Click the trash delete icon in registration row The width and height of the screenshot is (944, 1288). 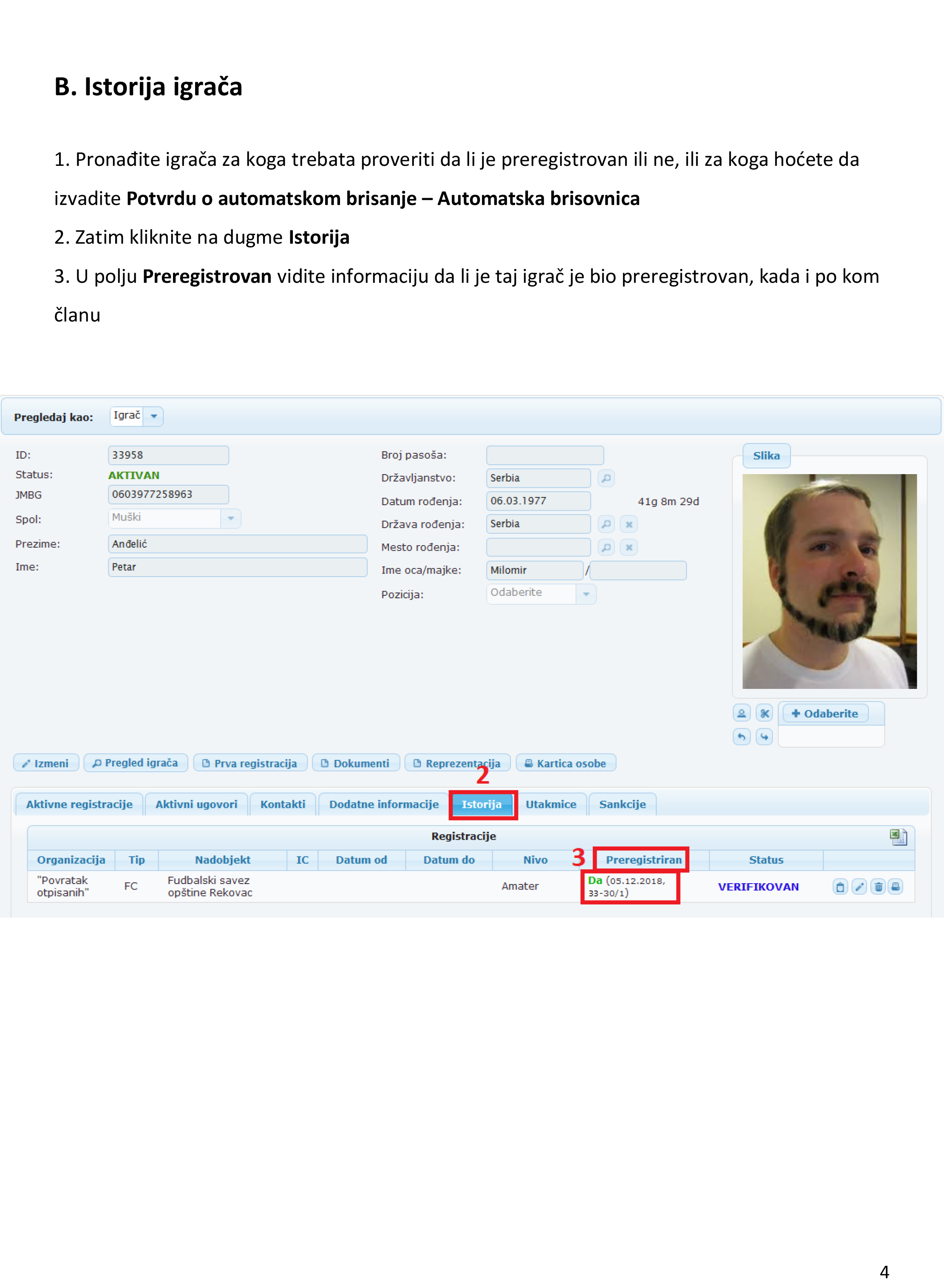pos(878,887)
